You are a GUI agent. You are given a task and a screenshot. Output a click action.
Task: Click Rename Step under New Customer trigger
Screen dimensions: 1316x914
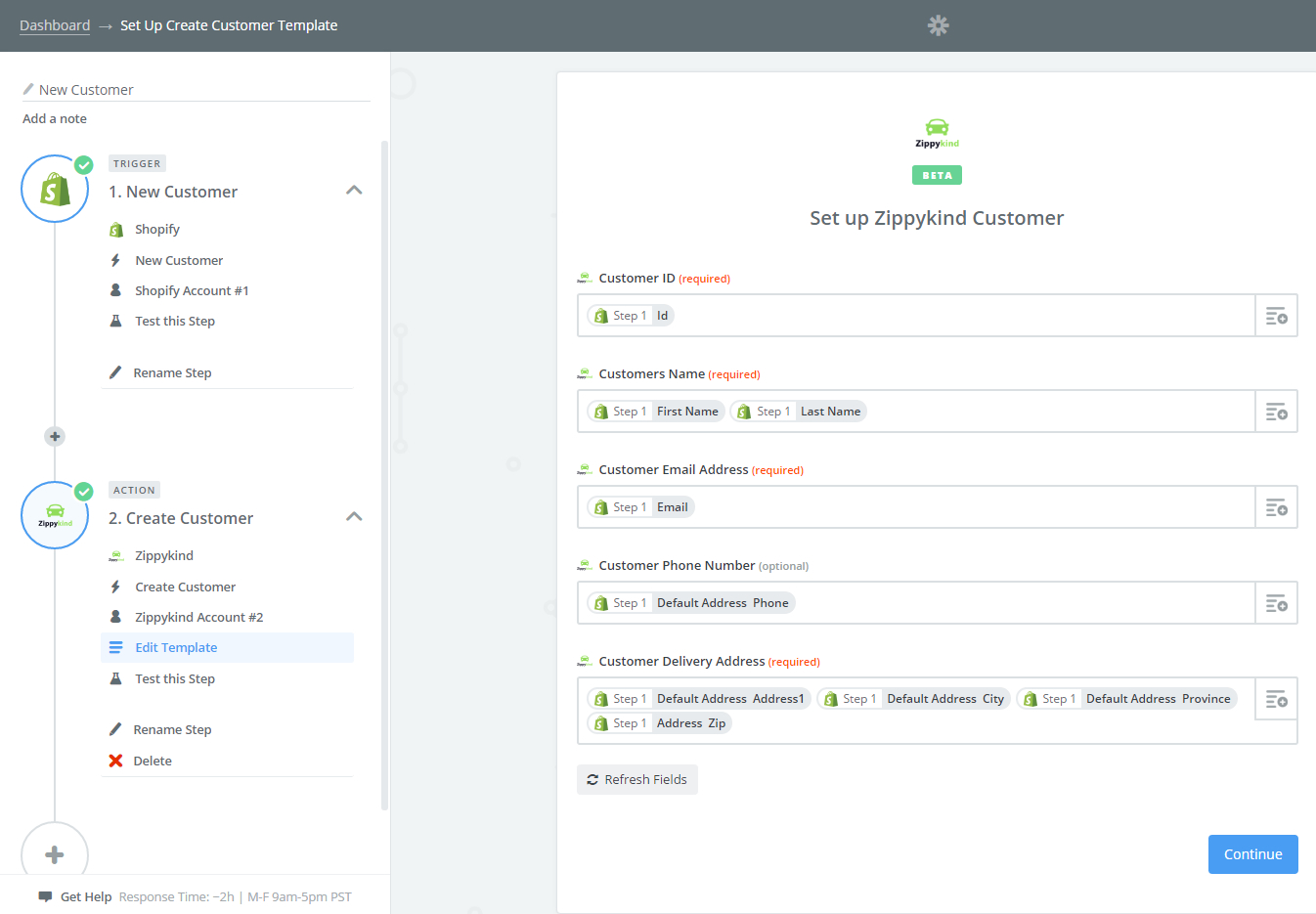click(172, 372)
